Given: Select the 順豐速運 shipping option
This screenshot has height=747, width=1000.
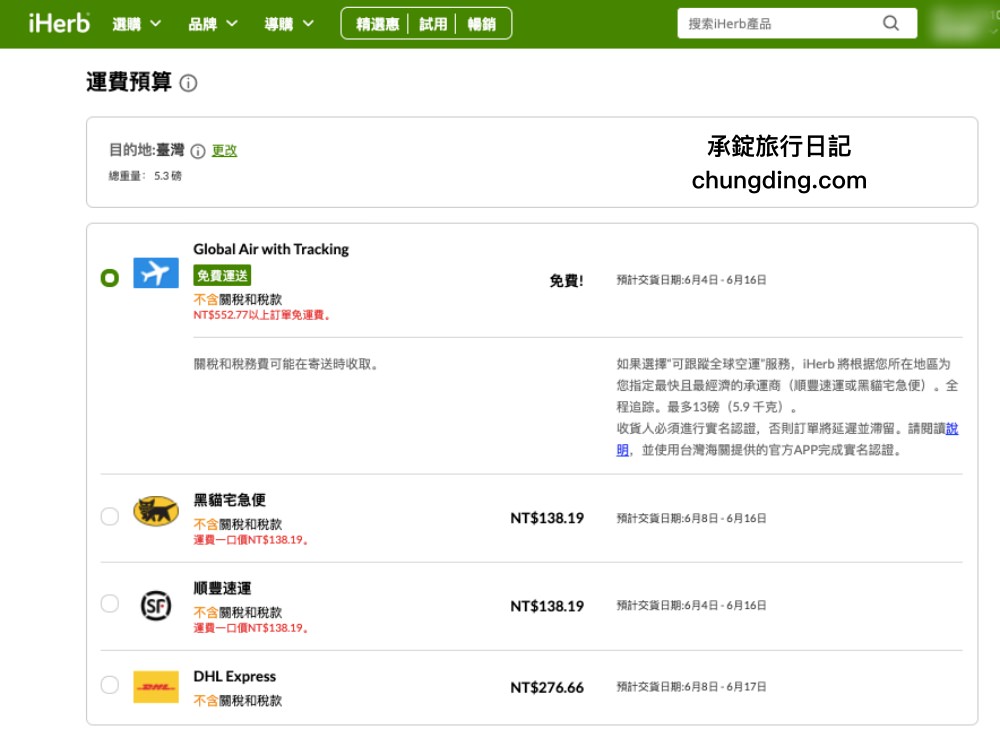Looking at the screenshot, I should click(110, 603).
